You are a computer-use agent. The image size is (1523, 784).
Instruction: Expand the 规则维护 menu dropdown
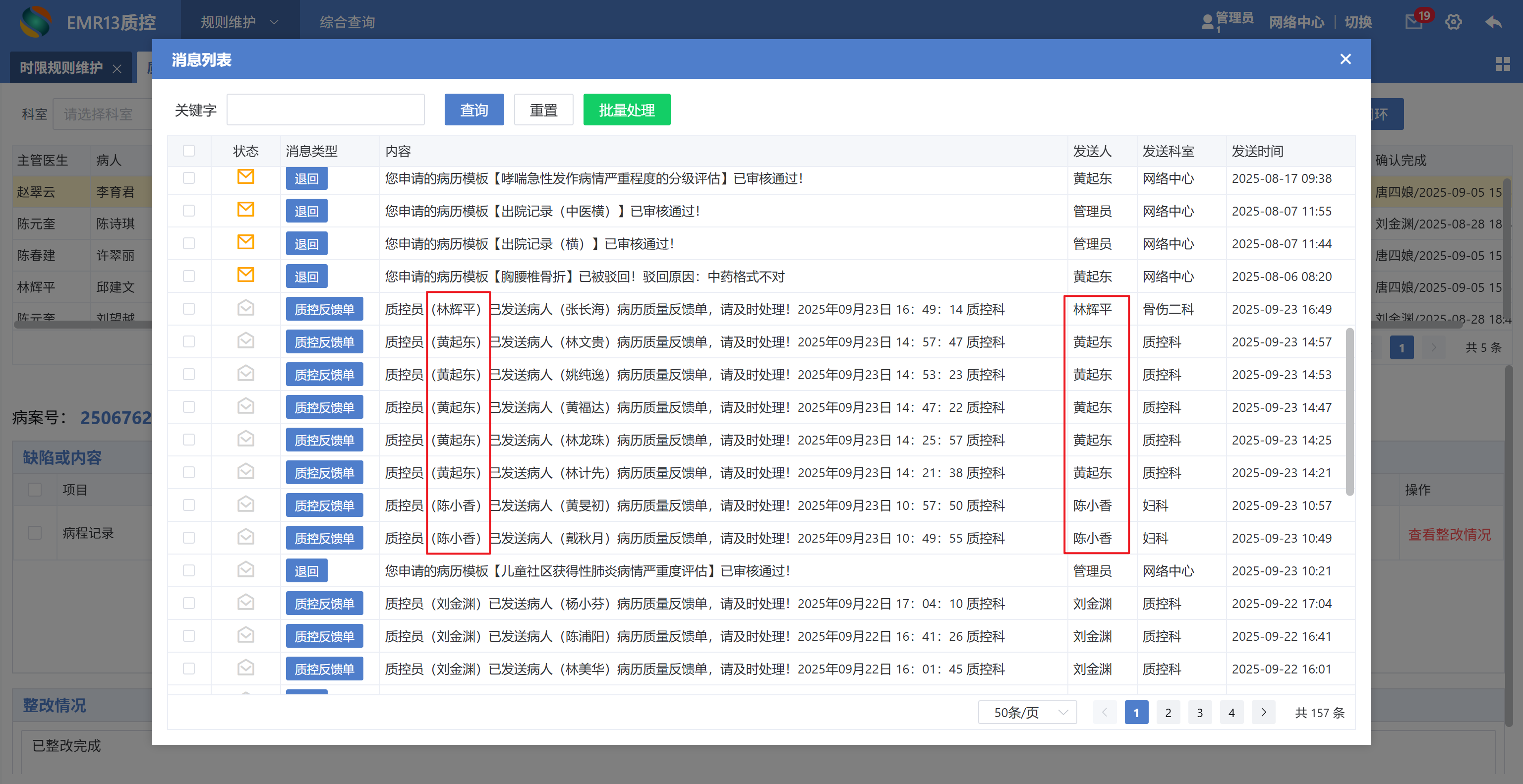(x=239, y=22)
